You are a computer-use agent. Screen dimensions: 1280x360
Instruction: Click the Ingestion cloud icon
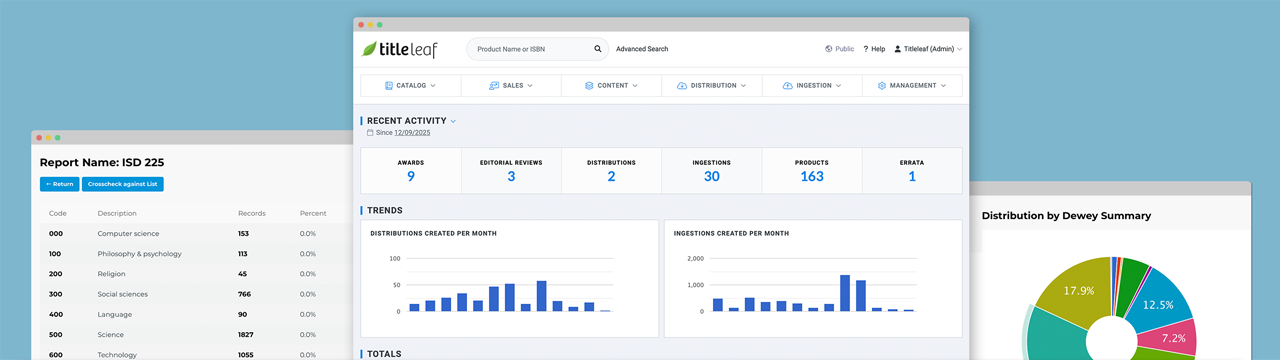[x=787, y=86]
